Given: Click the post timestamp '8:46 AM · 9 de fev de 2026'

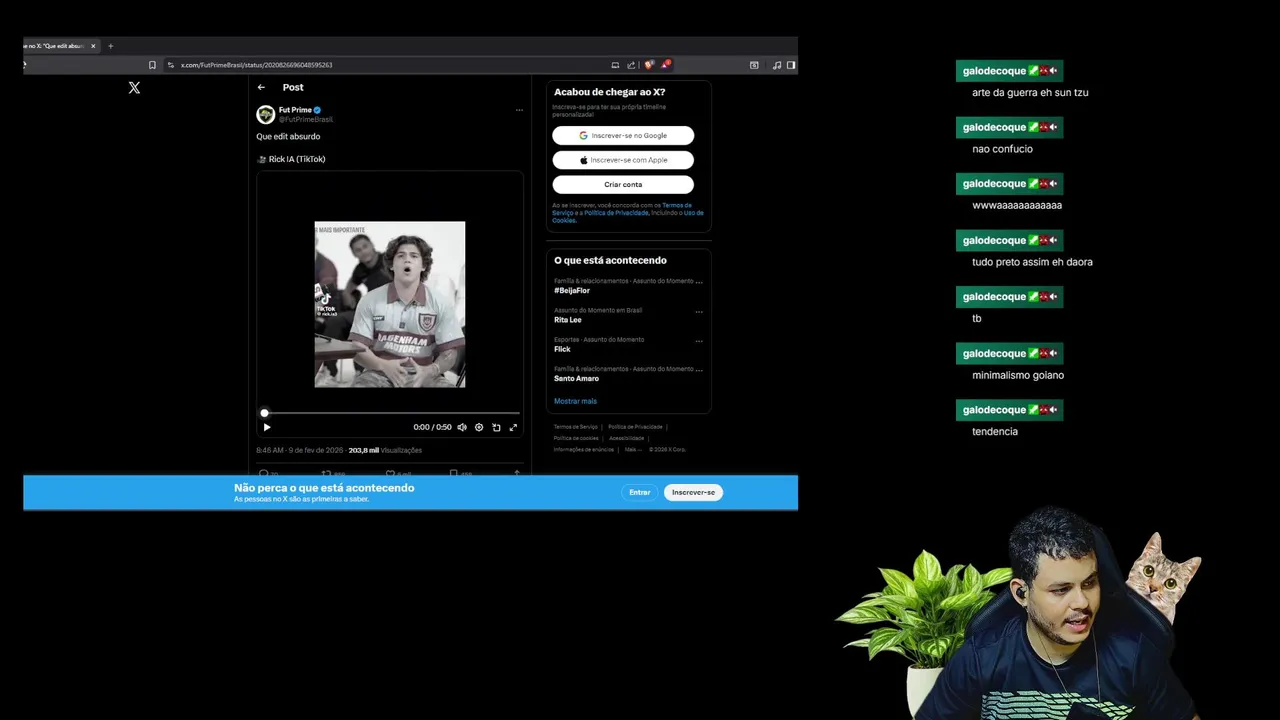Looking at the screenshot, I should (299, 450).
